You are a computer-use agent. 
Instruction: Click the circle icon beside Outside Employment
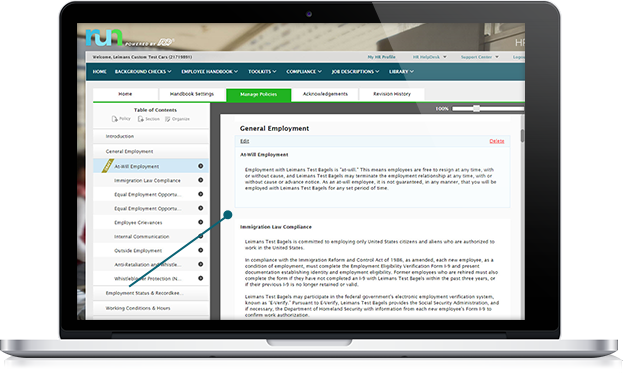201,250
